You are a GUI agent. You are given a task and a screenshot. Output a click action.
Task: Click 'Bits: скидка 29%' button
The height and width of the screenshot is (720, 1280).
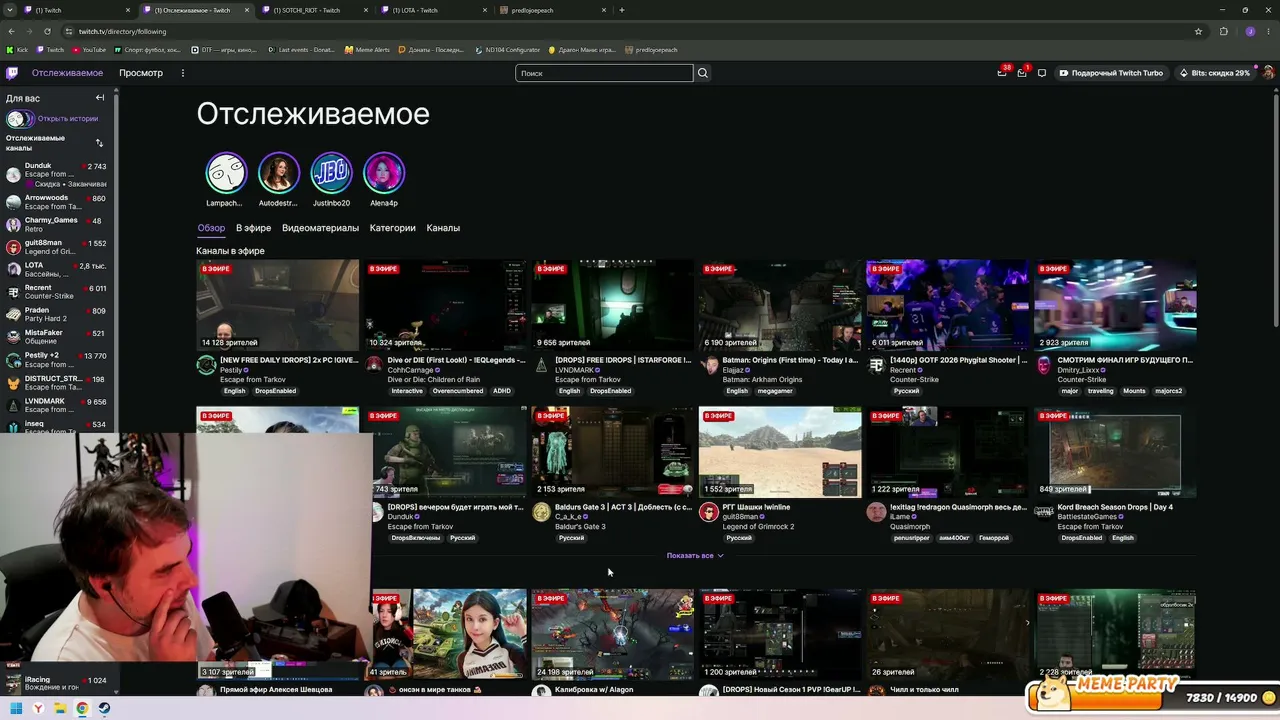(x=1214, y=73)
